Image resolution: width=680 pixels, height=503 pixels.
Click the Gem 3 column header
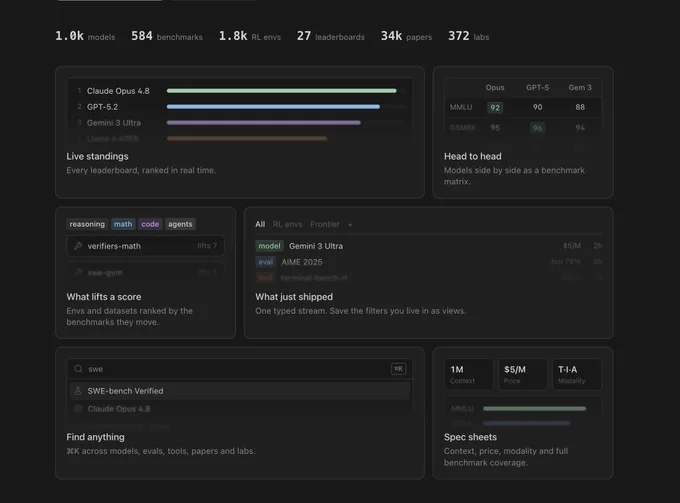coord(580,88)
